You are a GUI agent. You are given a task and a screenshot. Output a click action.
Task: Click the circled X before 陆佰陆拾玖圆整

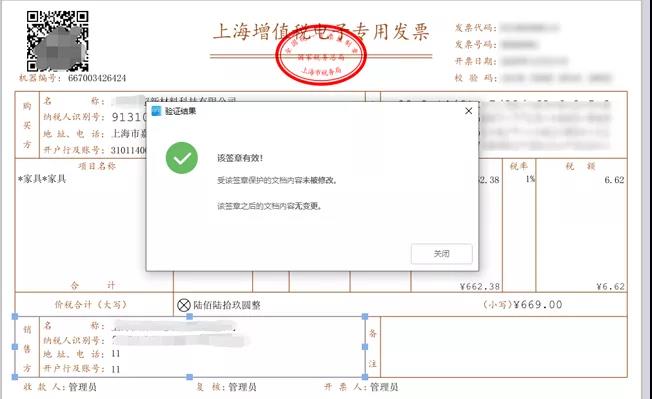(x=183, y=305)
